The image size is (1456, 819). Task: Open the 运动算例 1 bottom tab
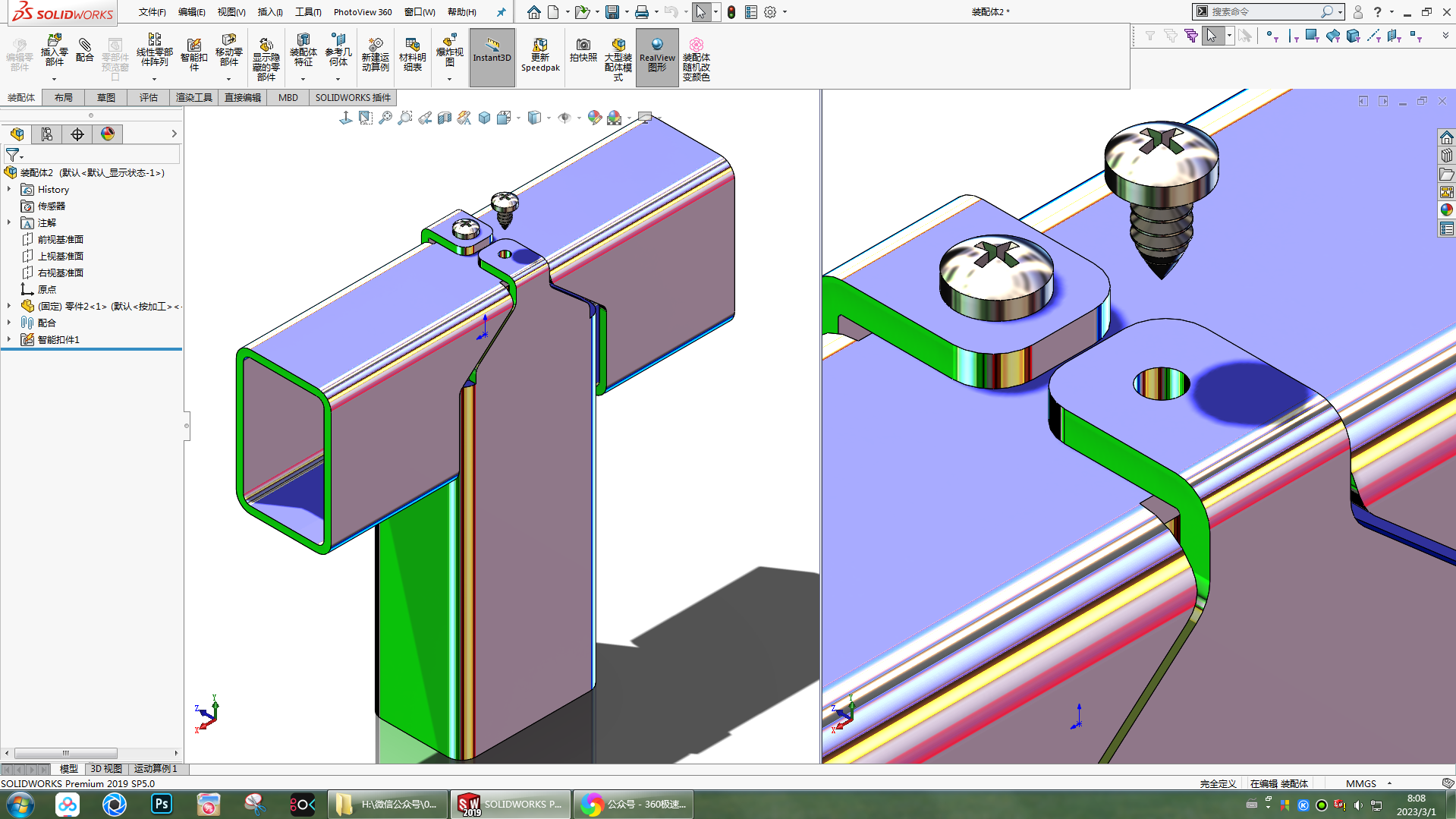click(156, 769)
